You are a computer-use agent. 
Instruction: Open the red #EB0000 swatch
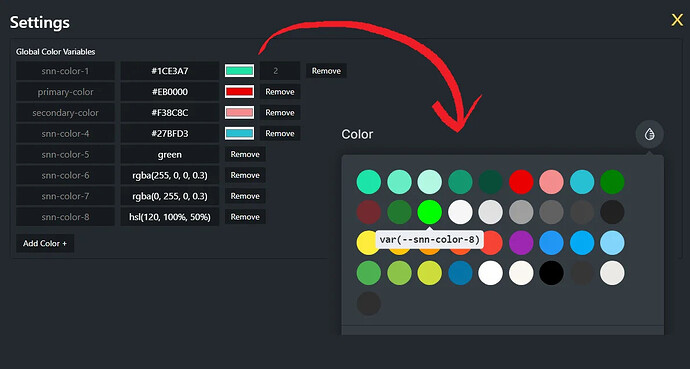tap(239, 92)
